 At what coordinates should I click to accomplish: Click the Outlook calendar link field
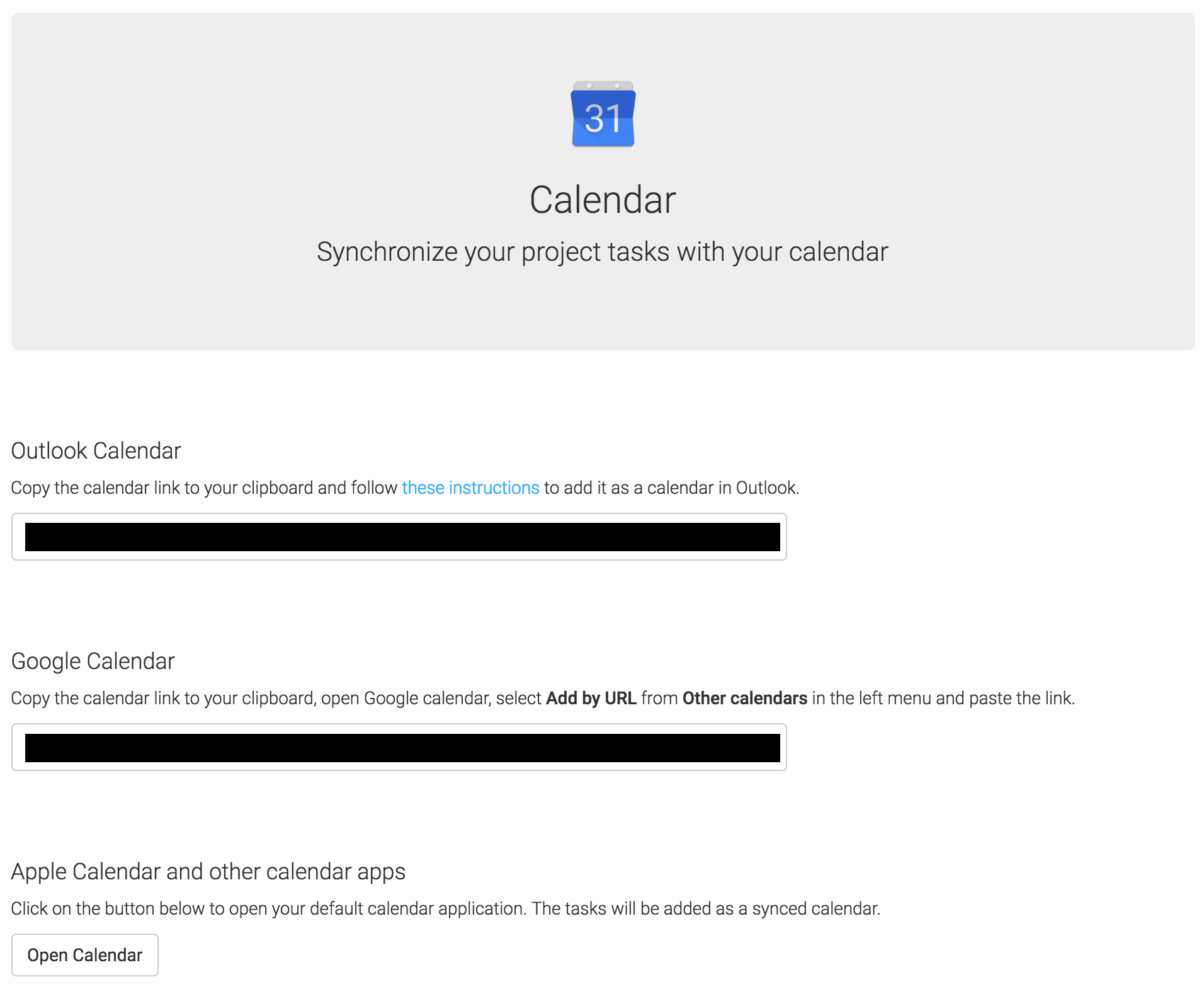click(x=399, y=537)
